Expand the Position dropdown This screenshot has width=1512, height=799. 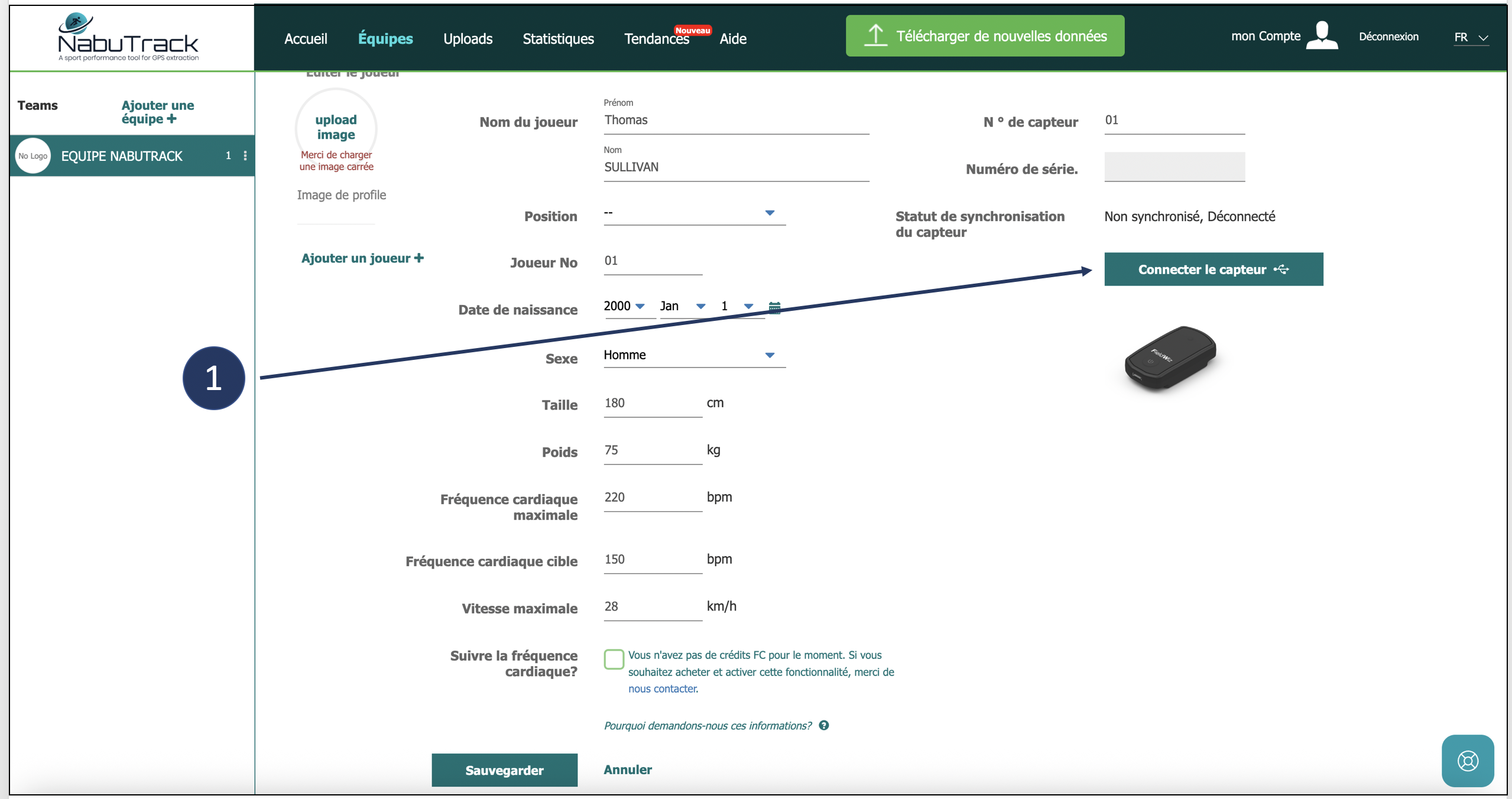(695, 213)
